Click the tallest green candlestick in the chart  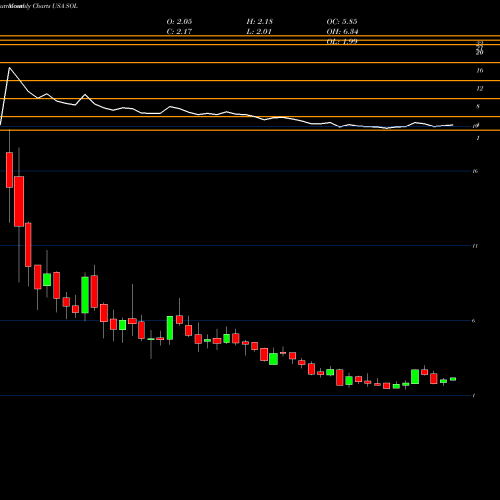point(85,295)
